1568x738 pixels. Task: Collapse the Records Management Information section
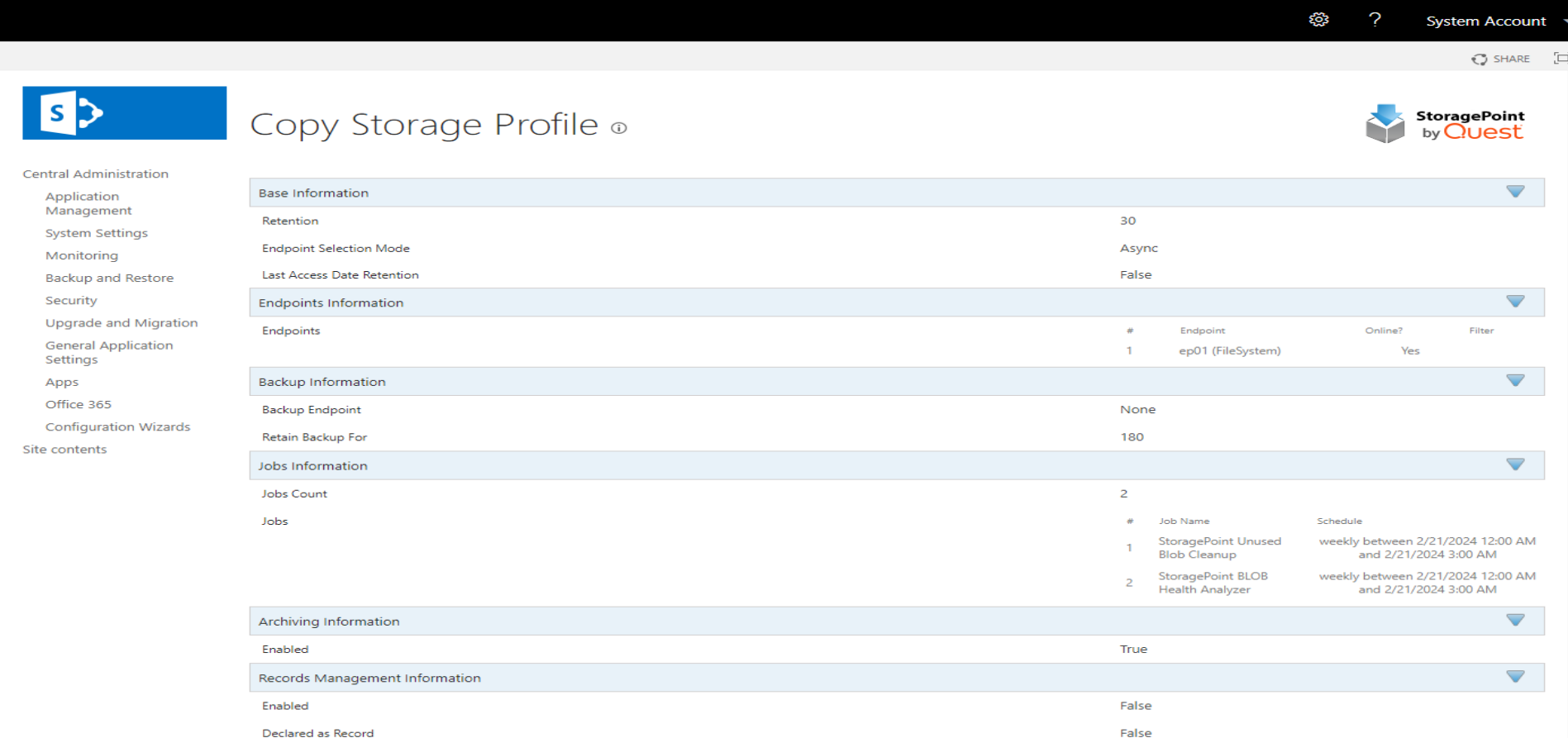(1515, 677)
